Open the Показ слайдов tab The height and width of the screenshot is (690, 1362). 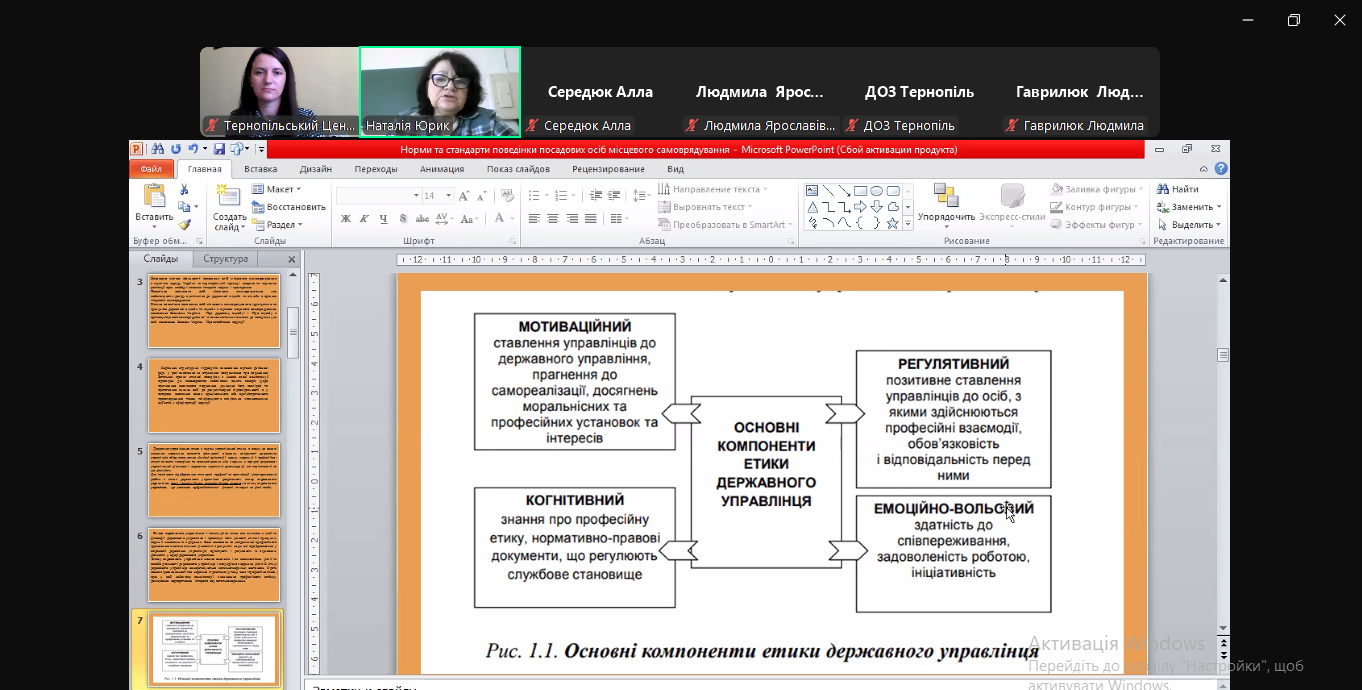[518, 169]
